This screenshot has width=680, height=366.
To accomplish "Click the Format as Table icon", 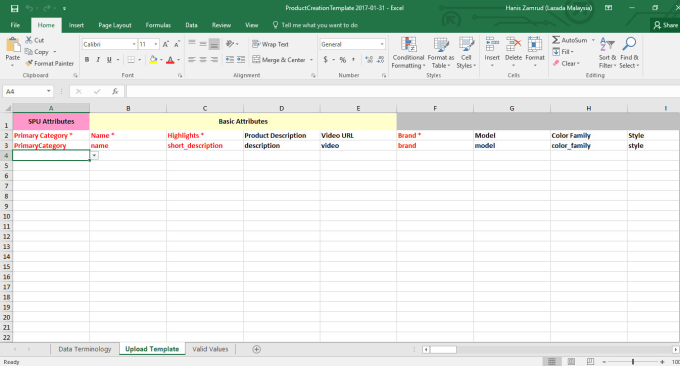I will [441, 45].
